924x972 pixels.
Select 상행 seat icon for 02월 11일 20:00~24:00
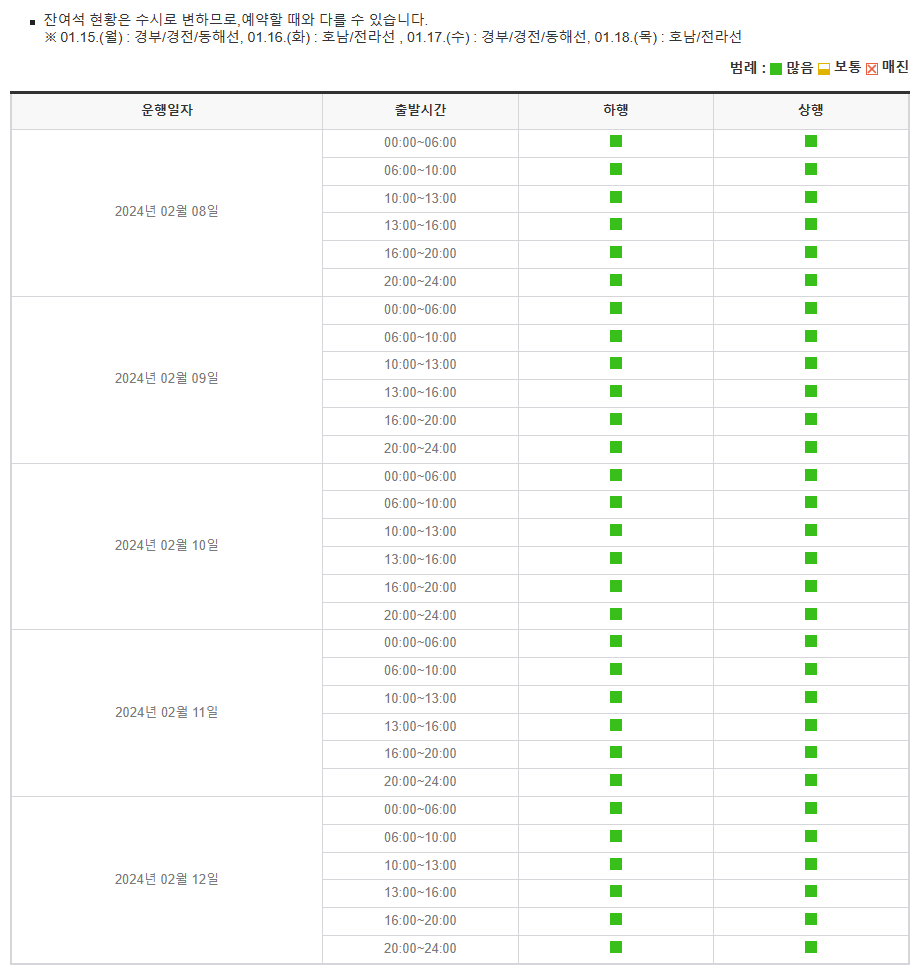pos(811,780)
